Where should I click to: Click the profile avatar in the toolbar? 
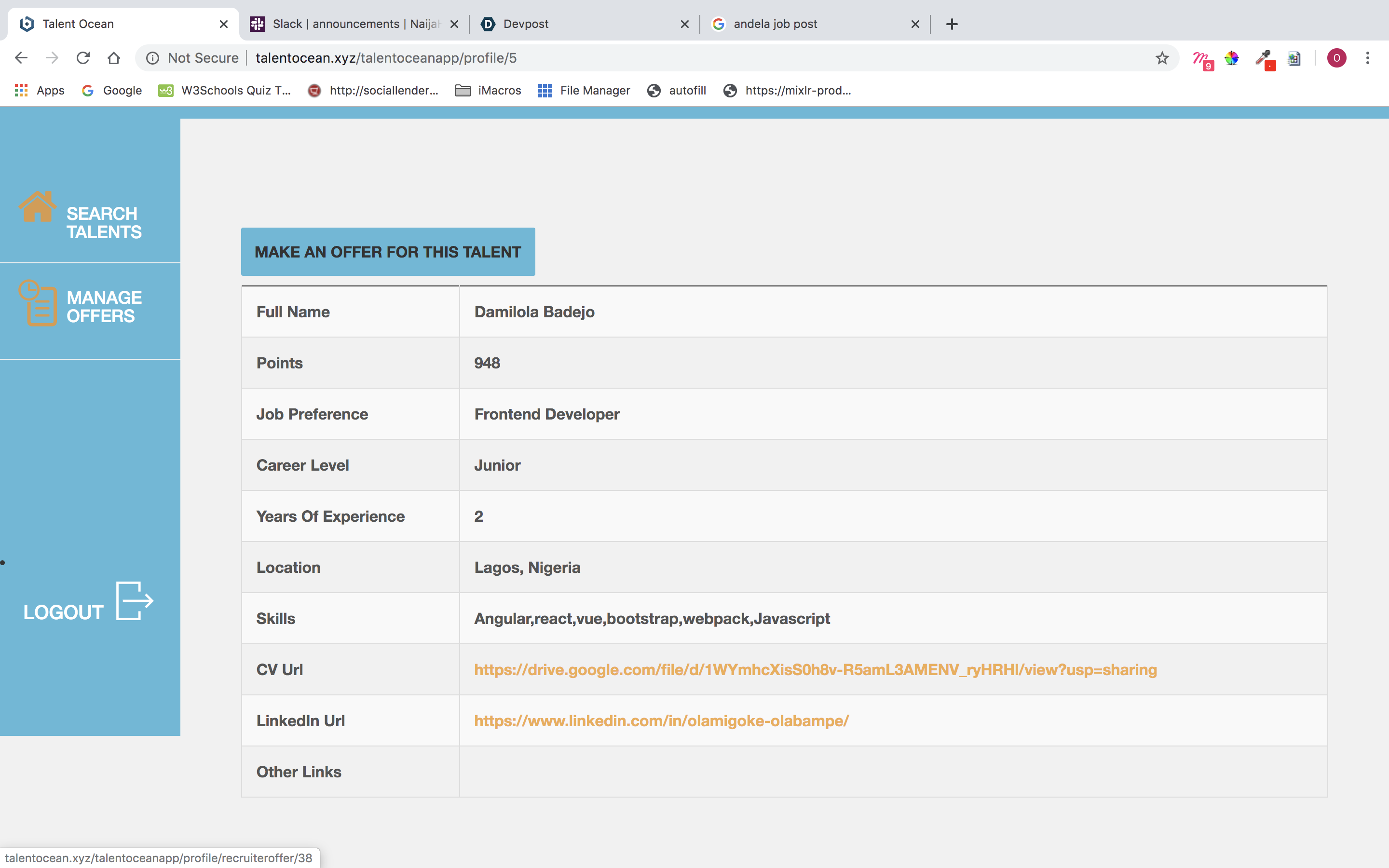click(1336, 58)
